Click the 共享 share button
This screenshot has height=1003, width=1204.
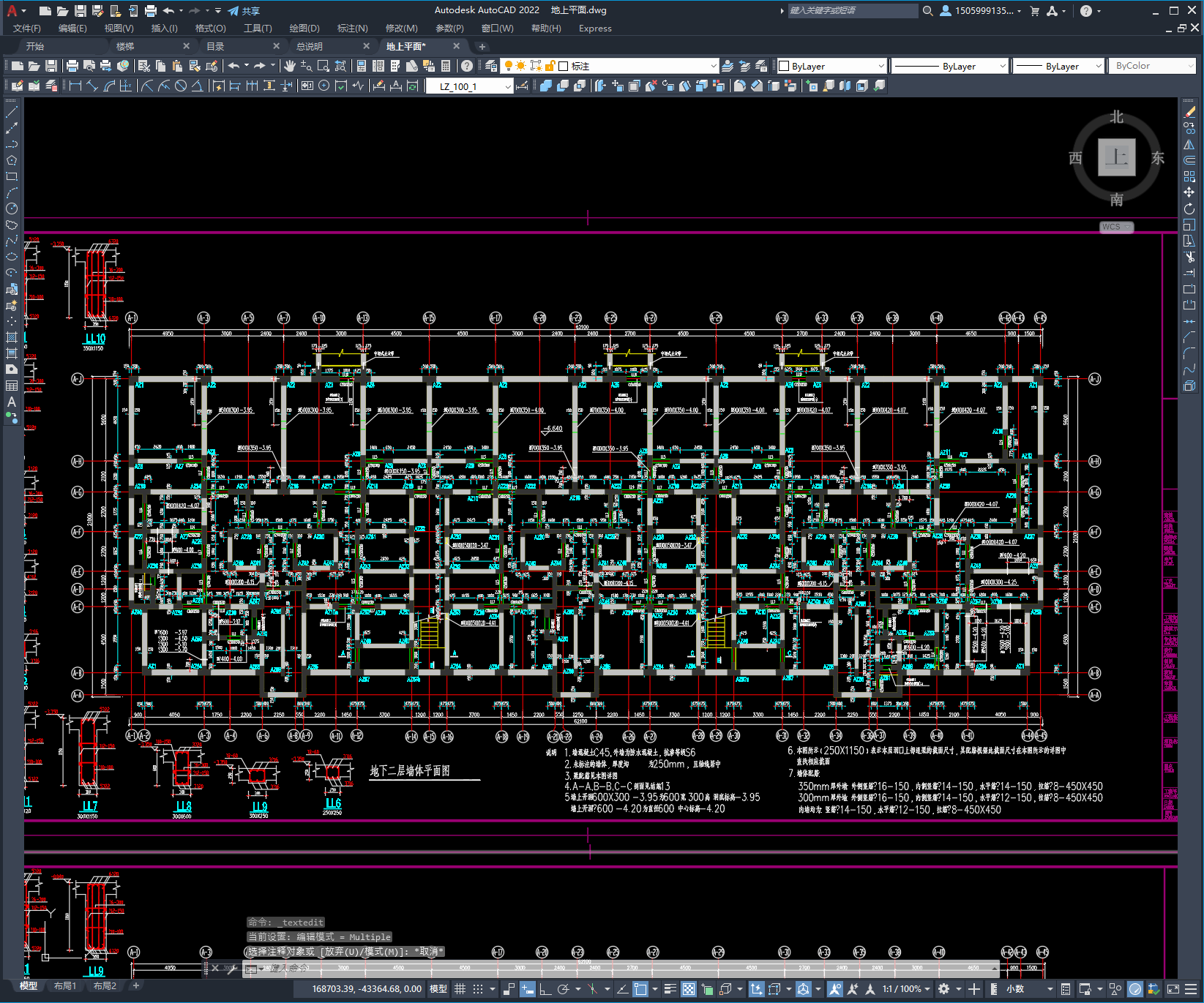pos(244,11)
